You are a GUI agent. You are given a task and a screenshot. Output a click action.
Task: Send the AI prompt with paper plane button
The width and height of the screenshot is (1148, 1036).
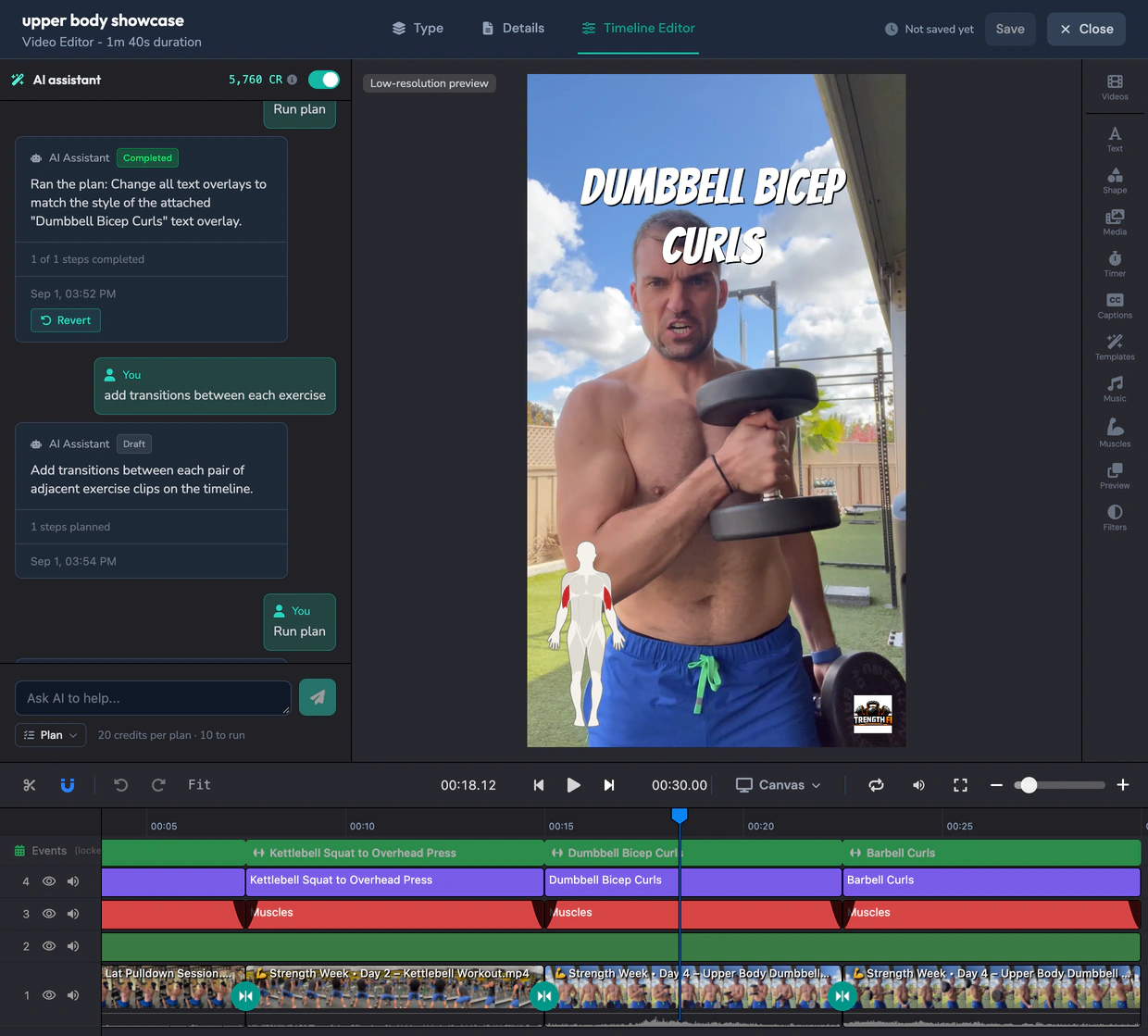318,697
